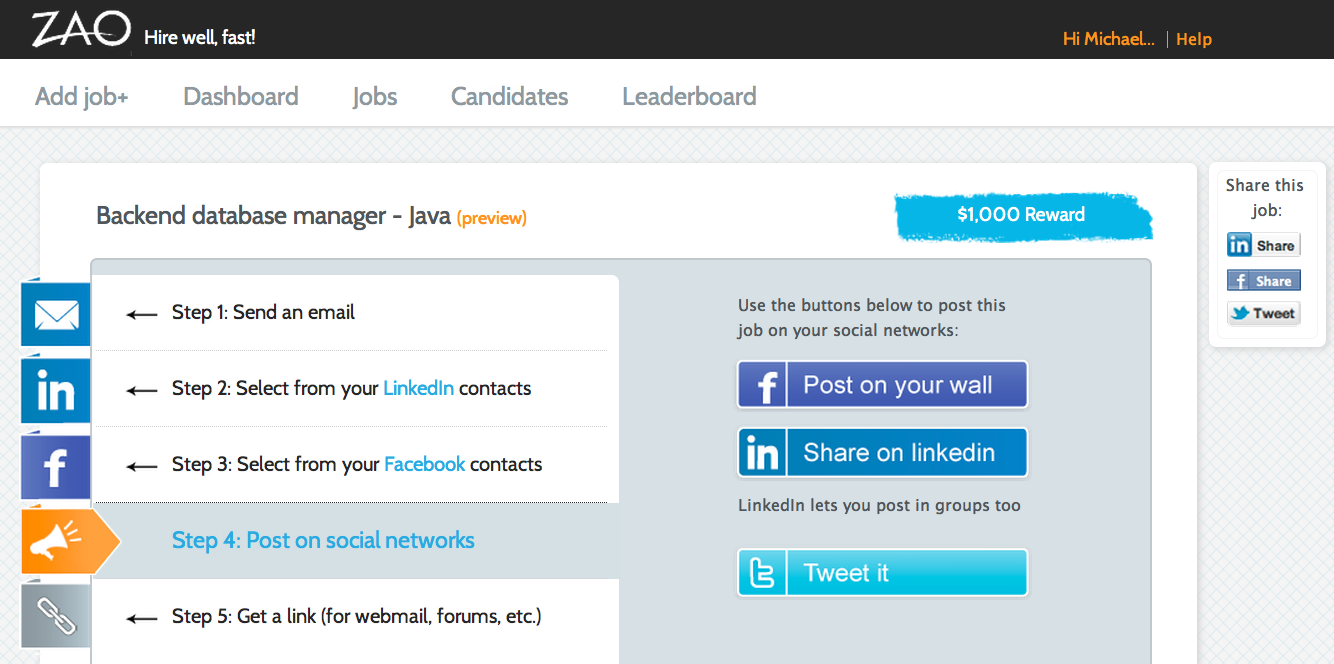The image size is (1334, 664).
Task: Open the Add job+ menu item
Action: 82,96
